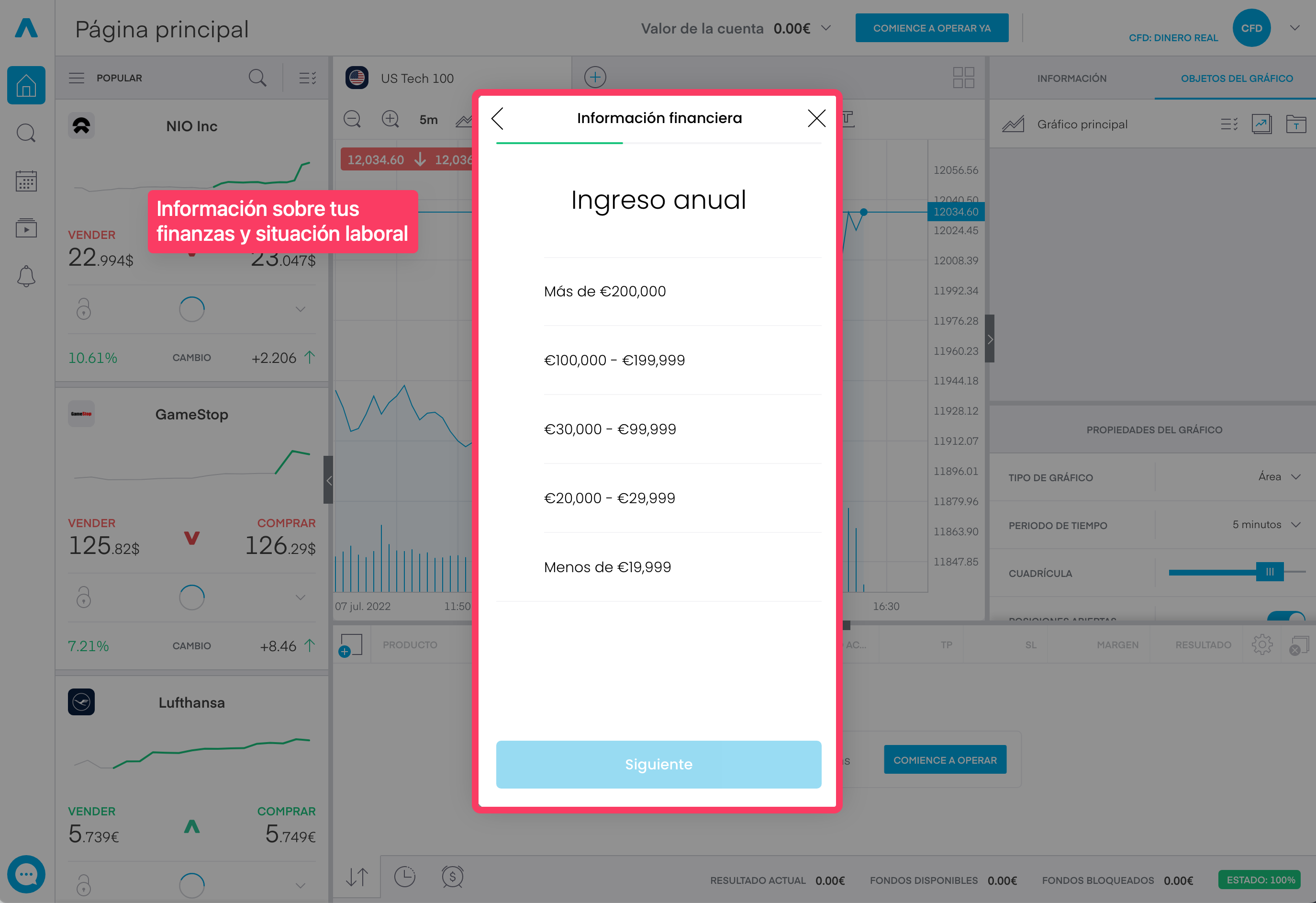Open the orders arrows icon at bottom
This screenshot has width=1316, height=903.
[357, 878]
